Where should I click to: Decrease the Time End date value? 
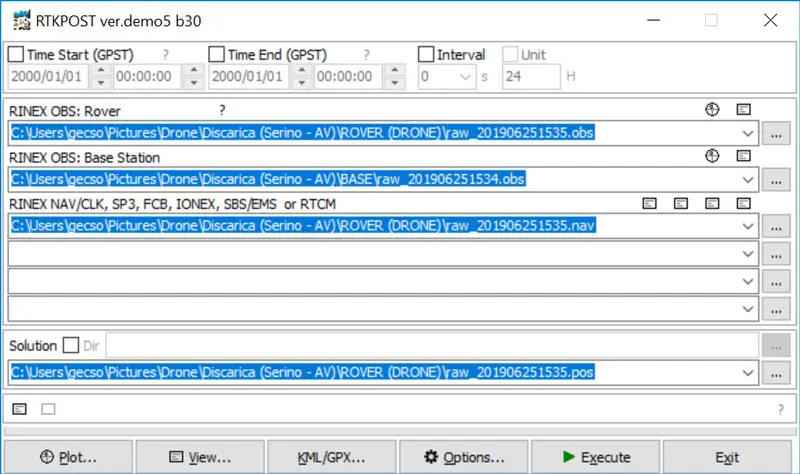click(x=302, y=83)
